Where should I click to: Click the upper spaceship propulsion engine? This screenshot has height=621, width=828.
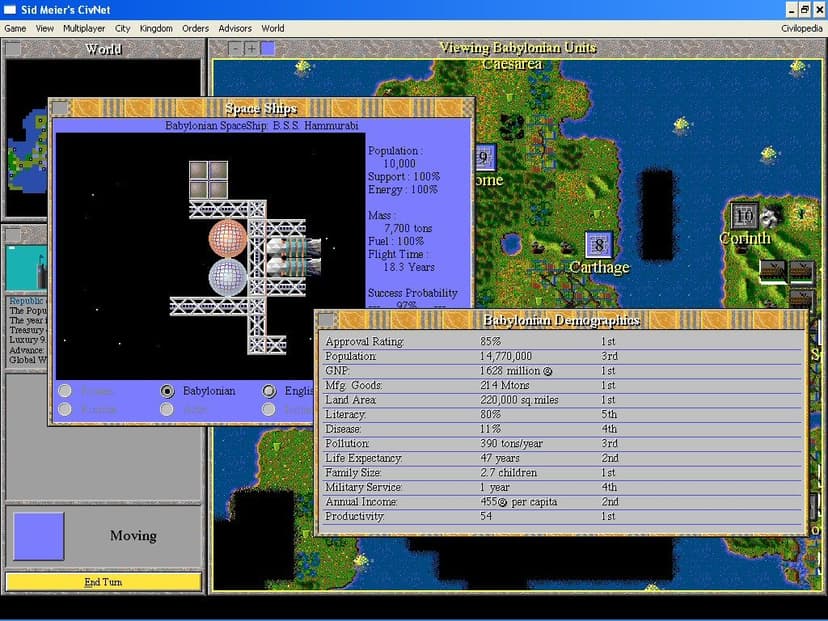pos(294,247)
